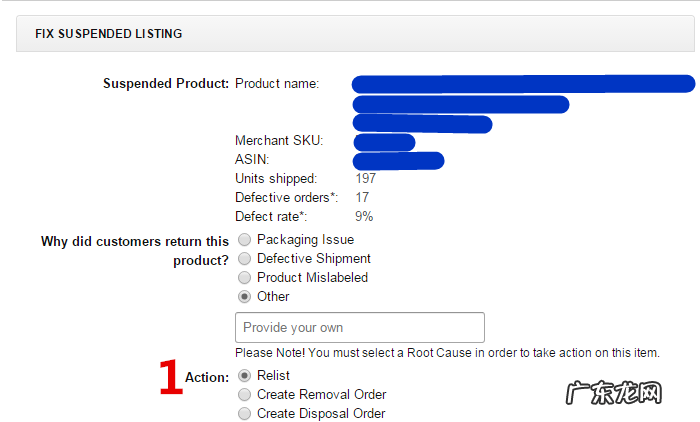
Task: Select the Relist action
Action: [245, 375]
